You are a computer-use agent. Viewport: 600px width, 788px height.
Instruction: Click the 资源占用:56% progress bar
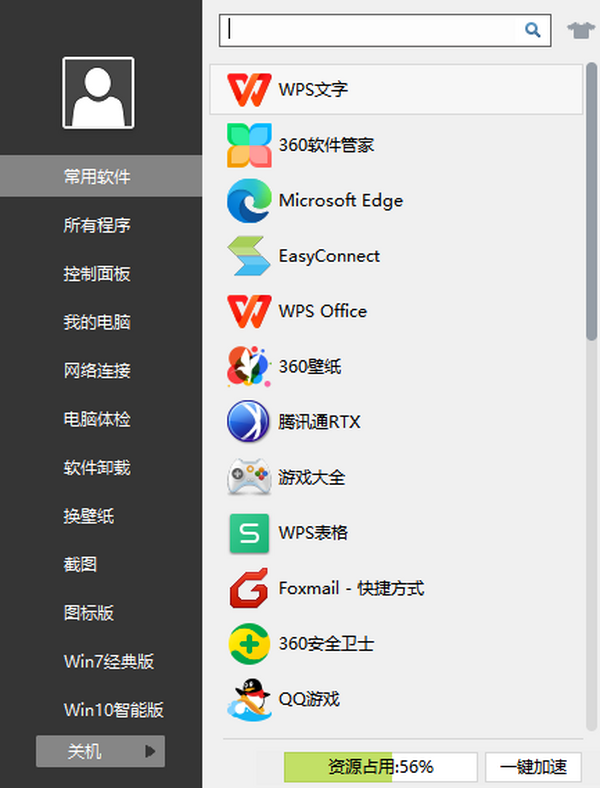pos(380,767)
